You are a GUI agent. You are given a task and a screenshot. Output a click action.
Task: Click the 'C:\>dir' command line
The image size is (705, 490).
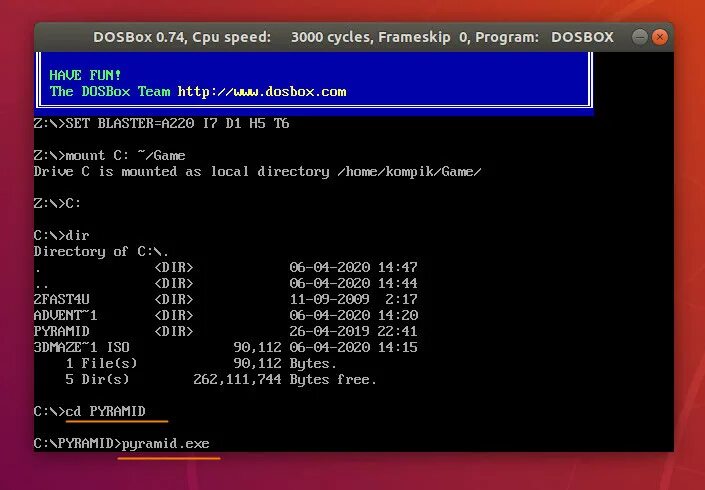coord(62,235)
